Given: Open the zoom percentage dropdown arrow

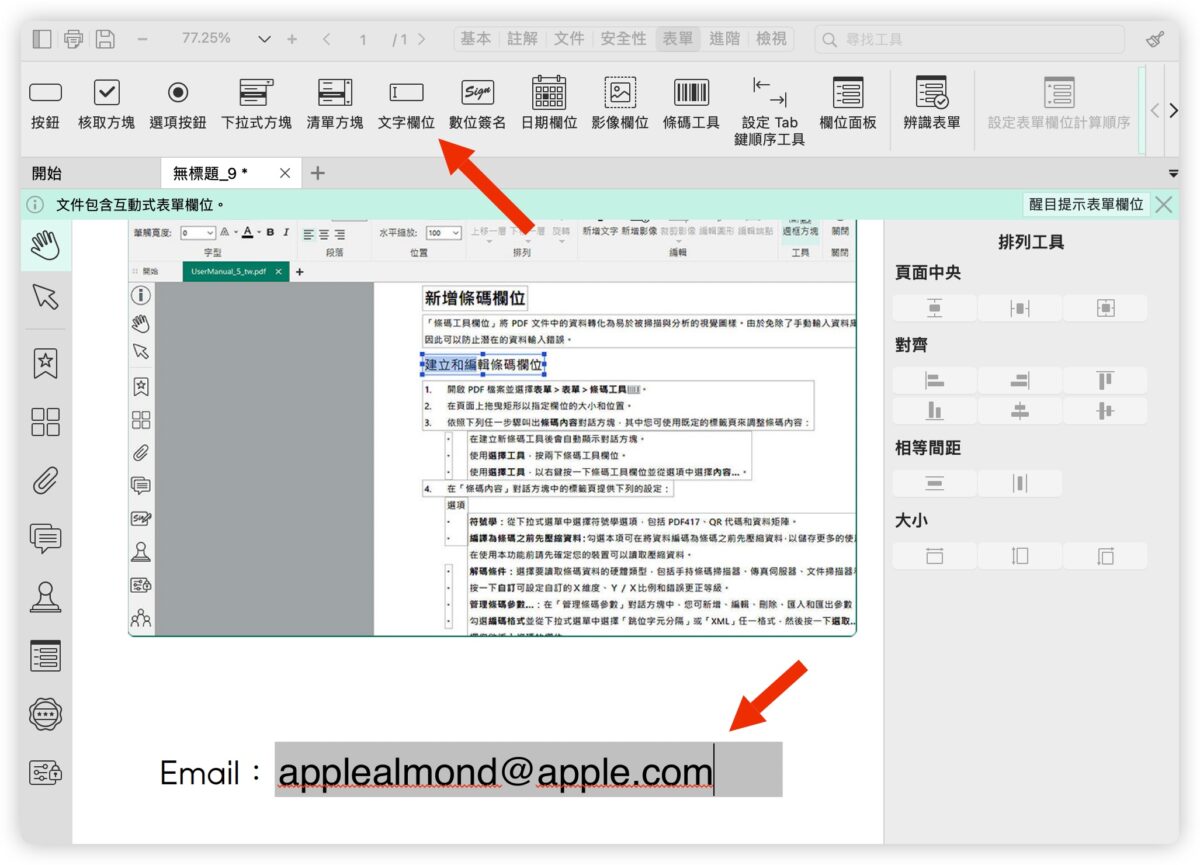Looking at the screenshot, I should [264, 39].
